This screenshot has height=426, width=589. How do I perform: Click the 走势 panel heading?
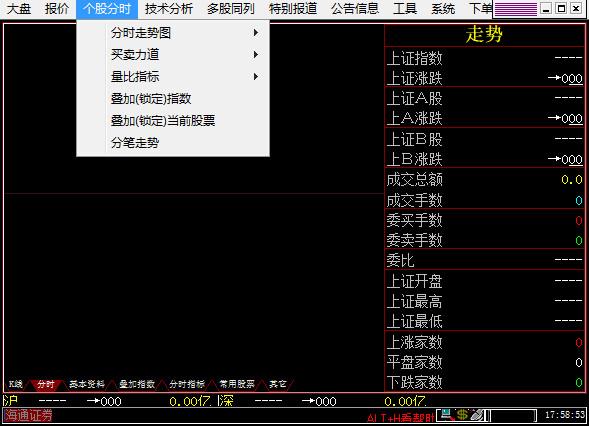(484, 35)
